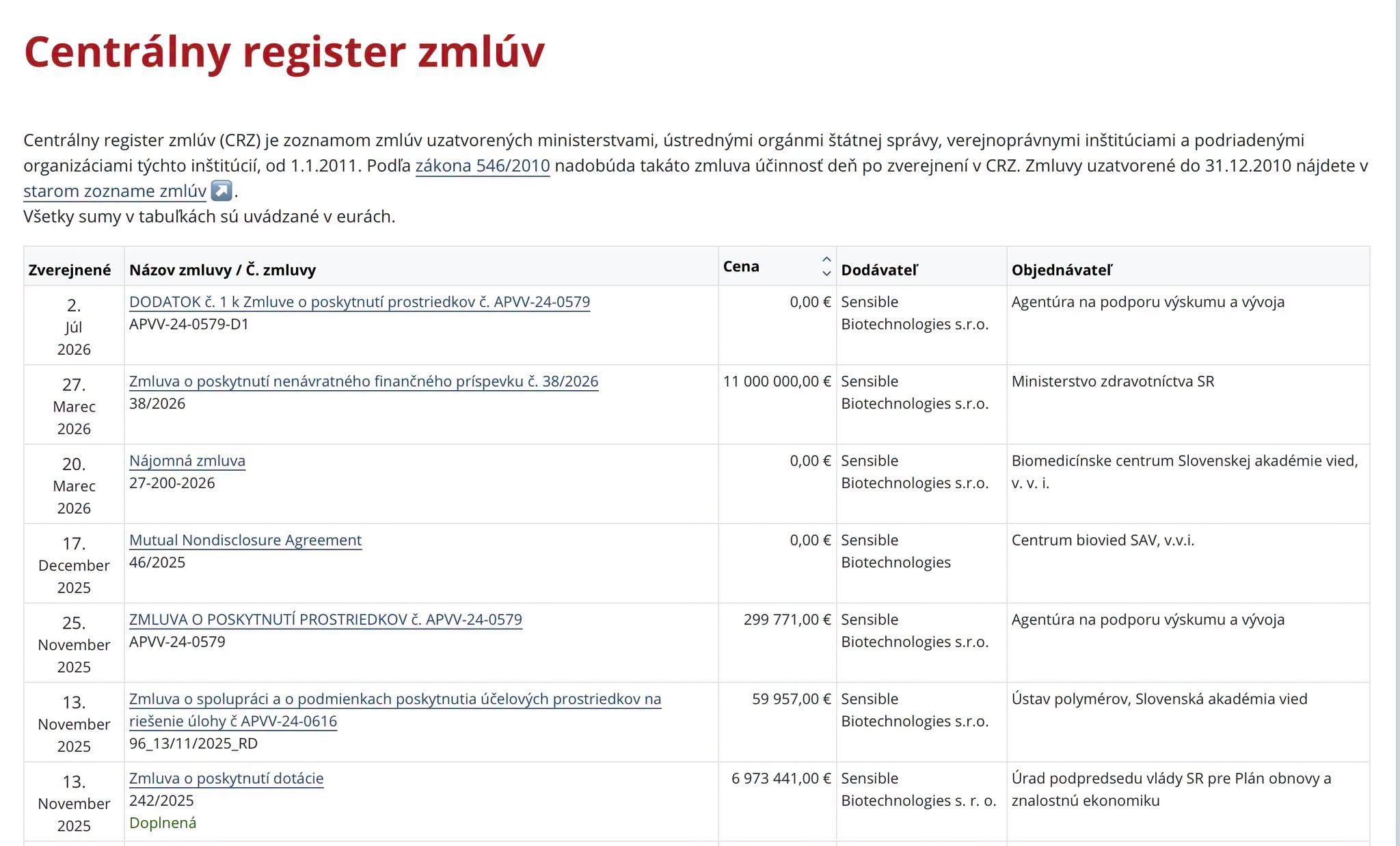
Task: Open DODATOK č. 1 APVV-24-0579 contract
Action: pos(360,302)
